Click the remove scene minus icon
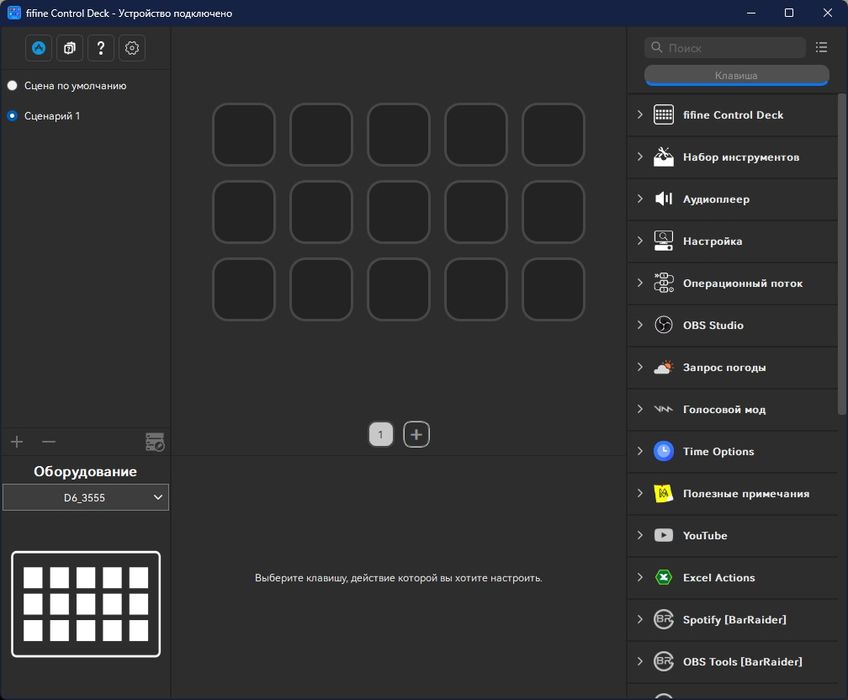The width and height of the screenshot is (848, 700). [48, 442]
